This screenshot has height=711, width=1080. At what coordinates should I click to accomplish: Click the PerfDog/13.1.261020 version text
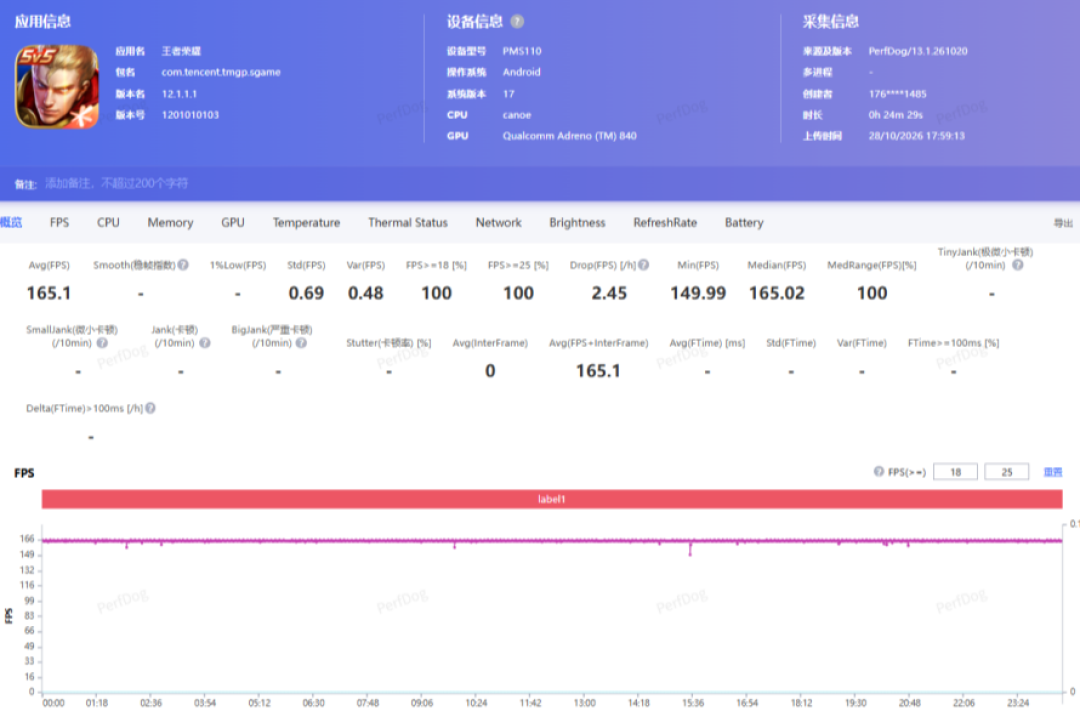point(917,51)
